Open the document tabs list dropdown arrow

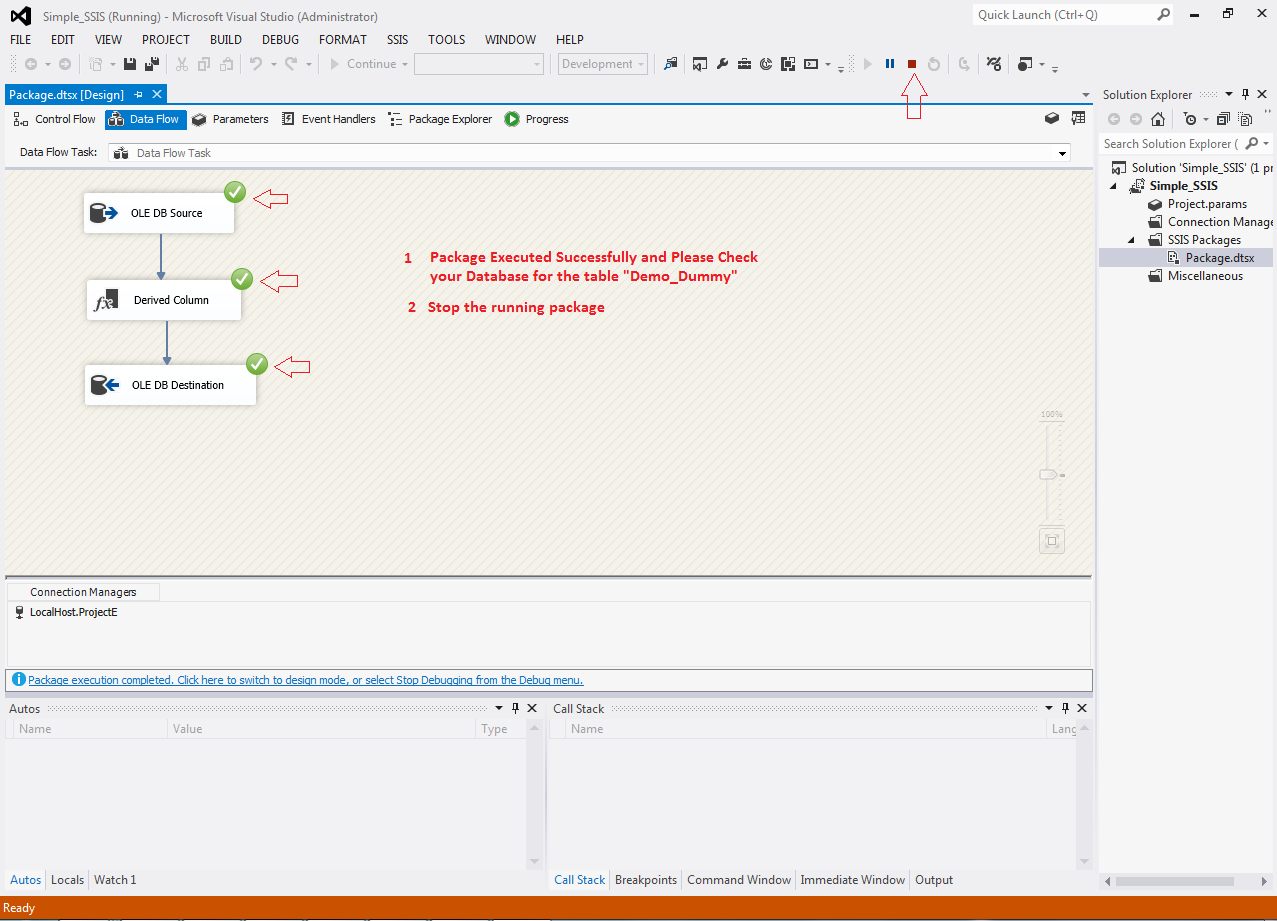coord(1086,95)
